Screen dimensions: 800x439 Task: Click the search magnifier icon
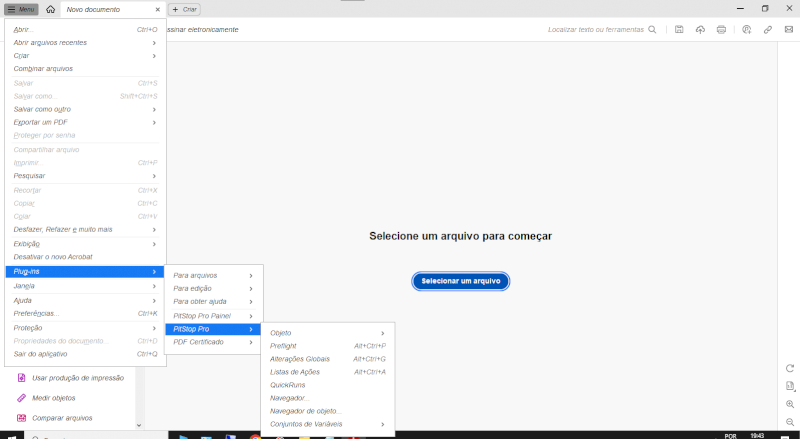[x=652, y=30]
